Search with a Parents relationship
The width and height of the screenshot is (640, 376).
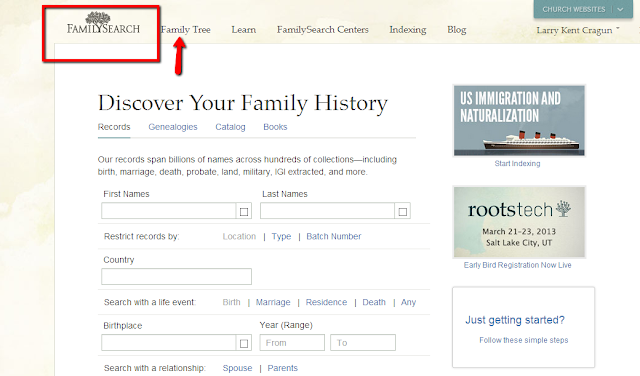coord(282,368)
